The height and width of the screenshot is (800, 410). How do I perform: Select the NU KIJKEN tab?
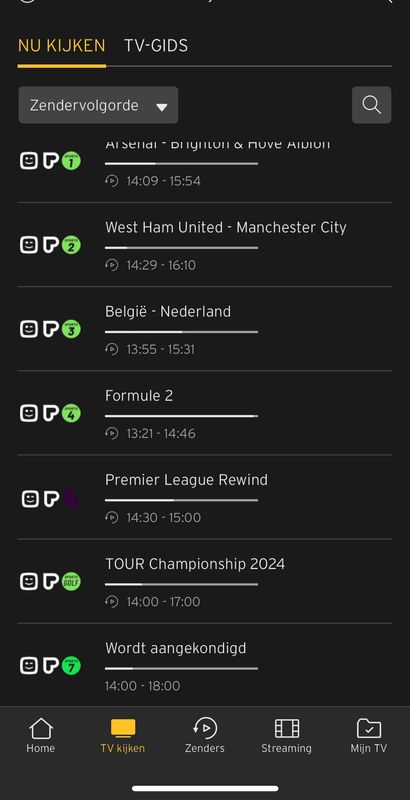(x=62, y=46)
